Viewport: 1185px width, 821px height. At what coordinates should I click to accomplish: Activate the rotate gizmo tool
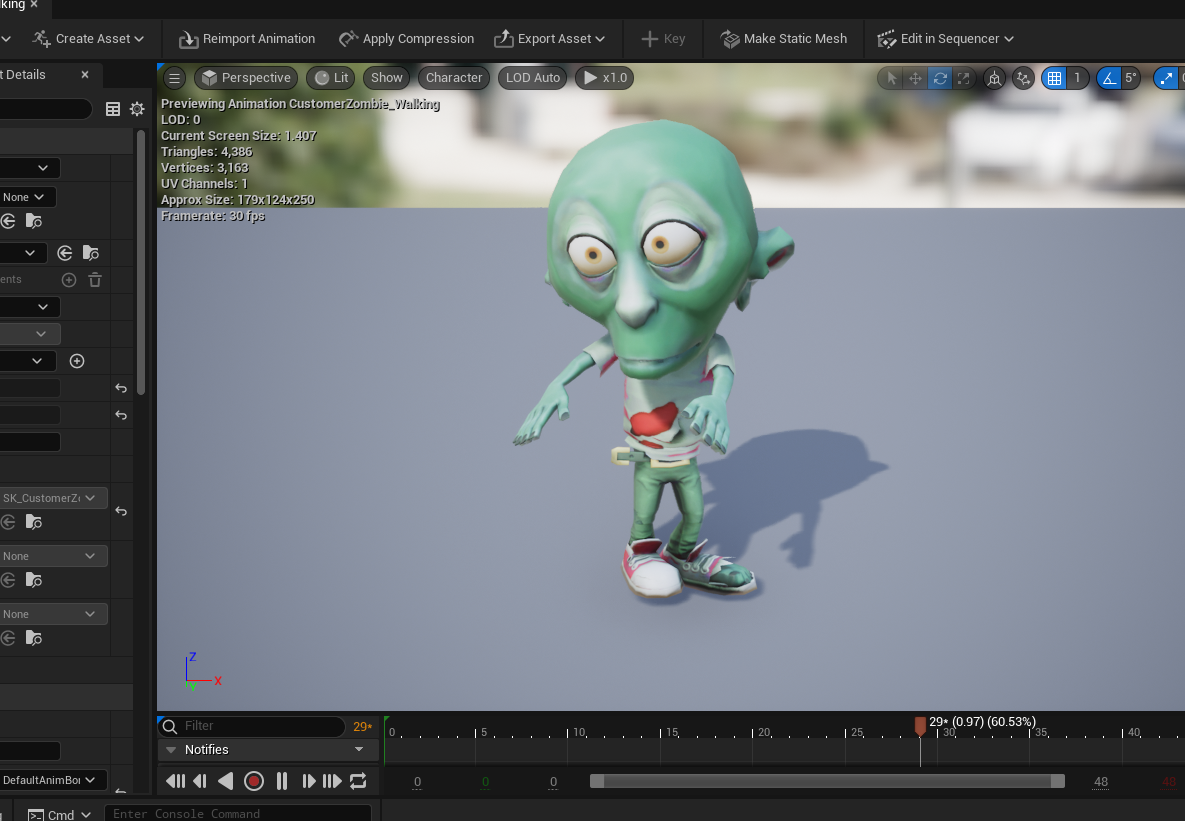pyautogui.click(x=939, y=78)
